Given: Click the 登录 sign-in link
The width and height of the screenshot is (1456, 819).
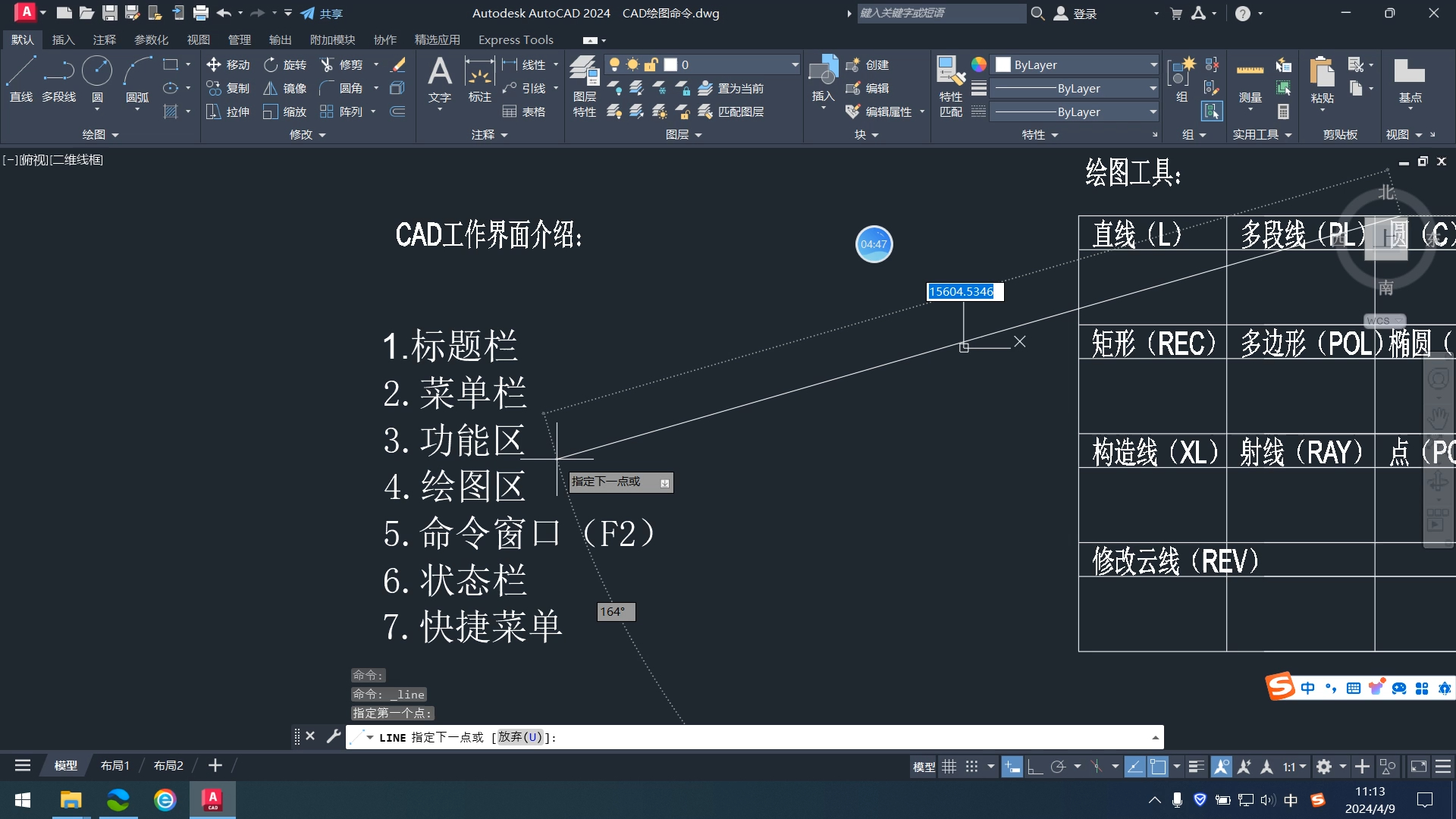Looking at the screenshot, I should [1084, 13].
